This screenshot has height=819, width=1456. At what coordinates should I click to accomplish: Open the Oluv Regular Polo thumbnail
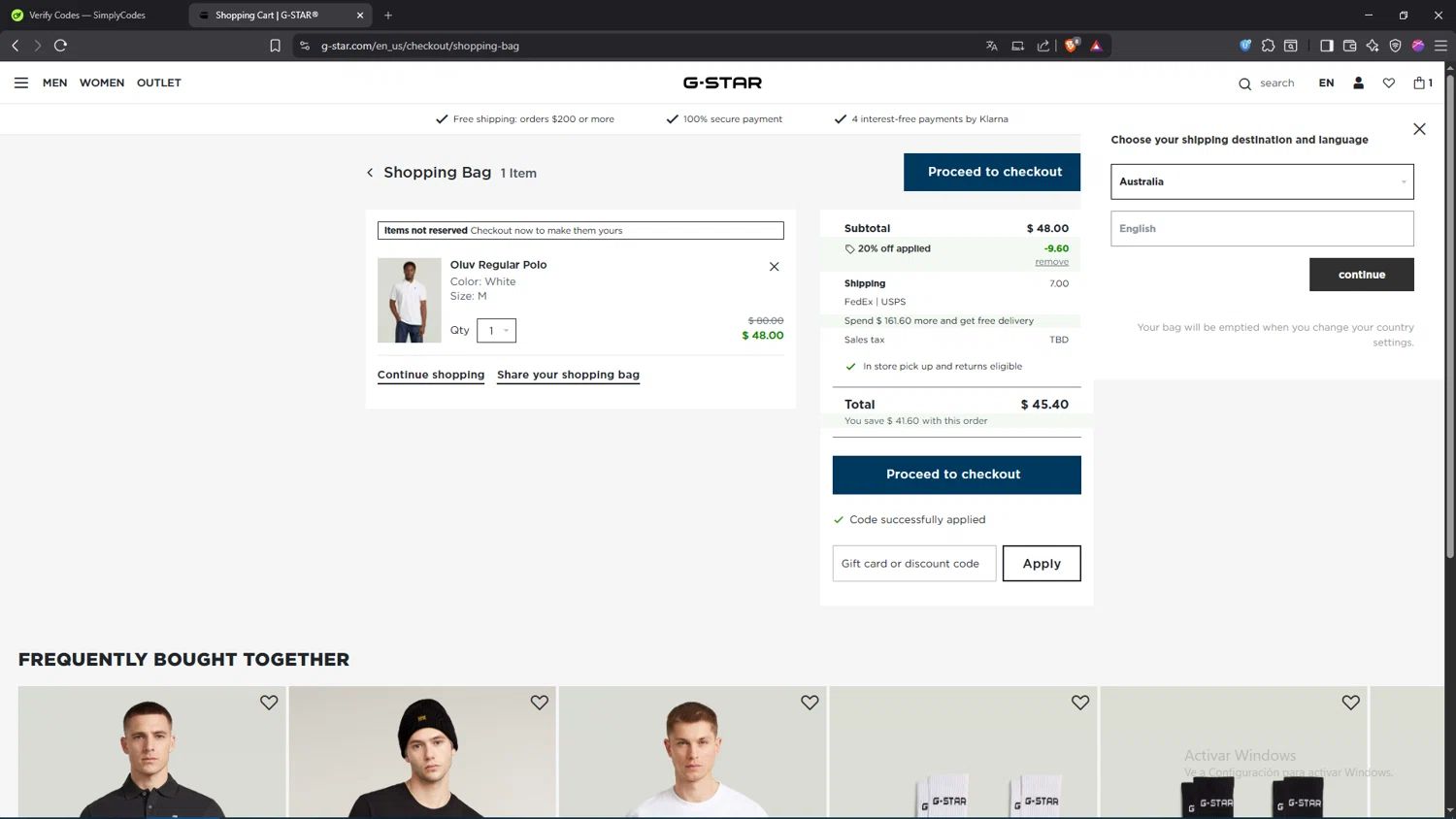(x=409, y=300)
